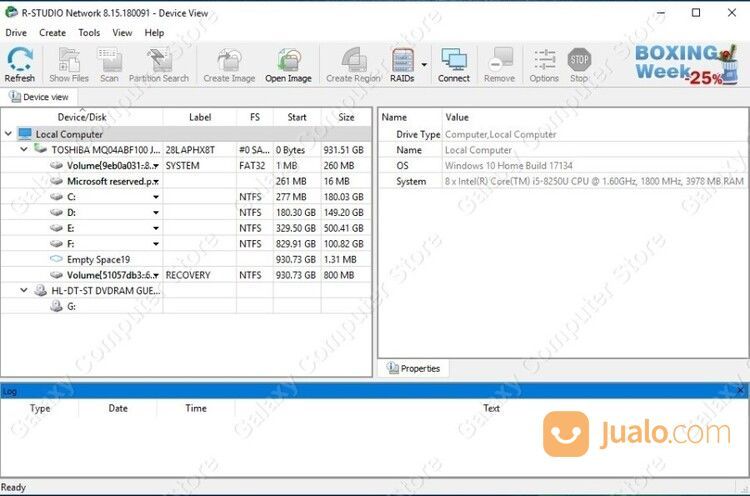Open dropdown on Volume{51057db3 row
Viewport: 750px width, 496px height.
(156, 276)
